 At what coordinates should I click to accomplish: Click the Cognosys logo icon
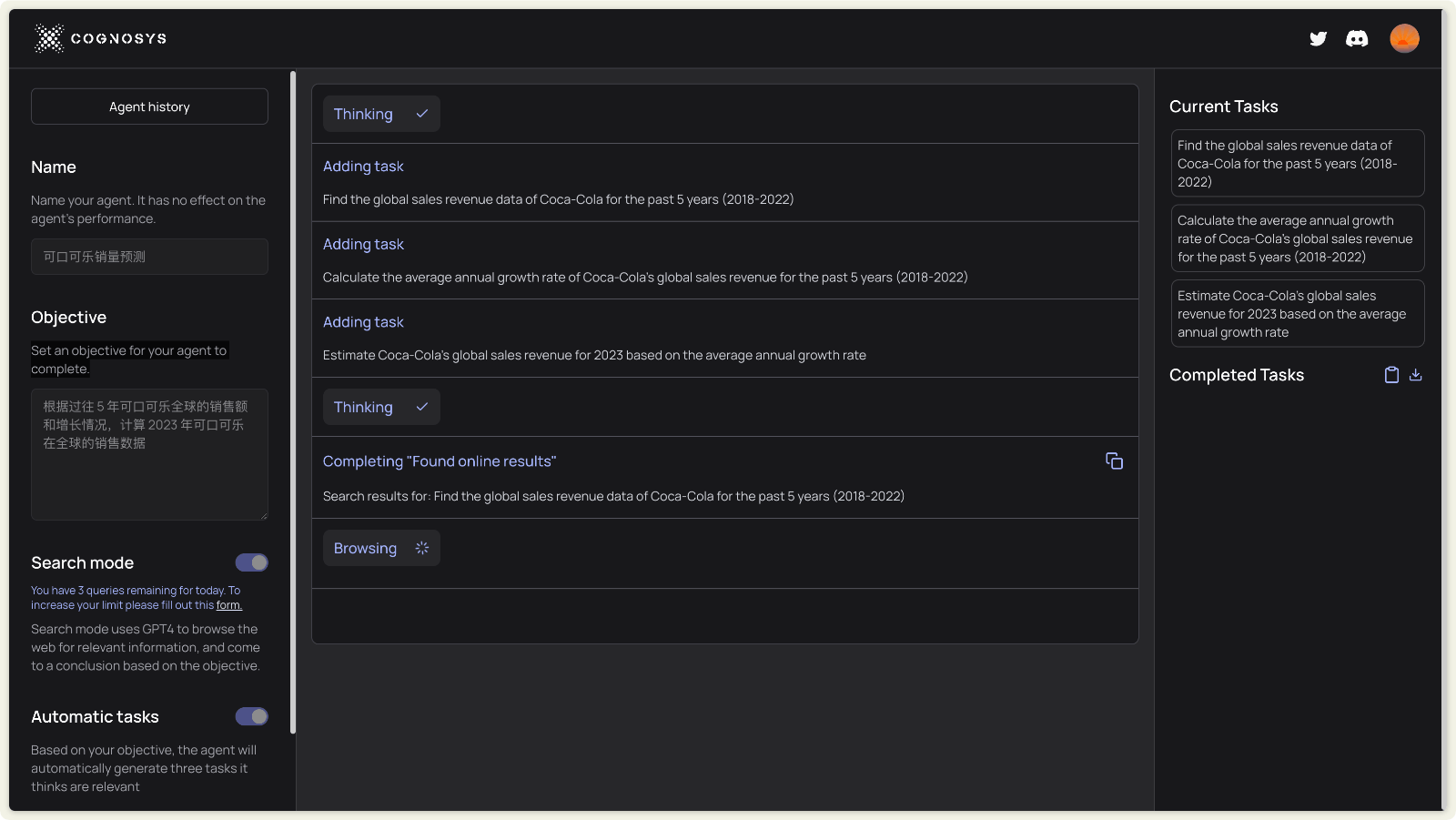(49, 38)
